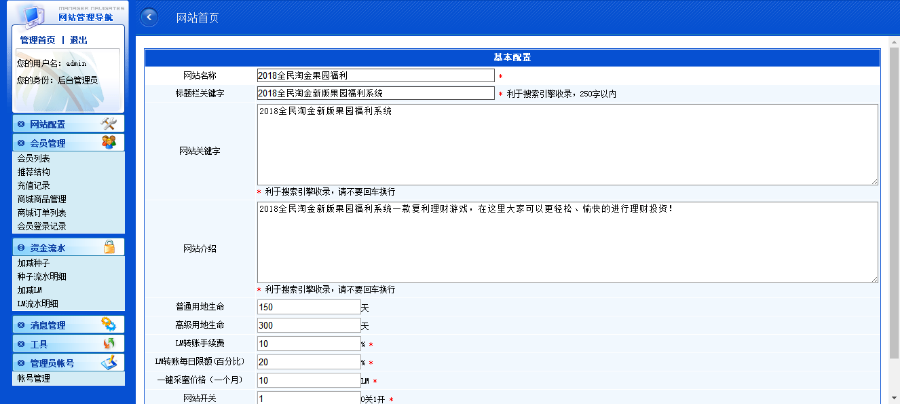Open the 网站配置 menu header
Screen dimensions: 900x404
pyautogui.click(x=68, y=124)
